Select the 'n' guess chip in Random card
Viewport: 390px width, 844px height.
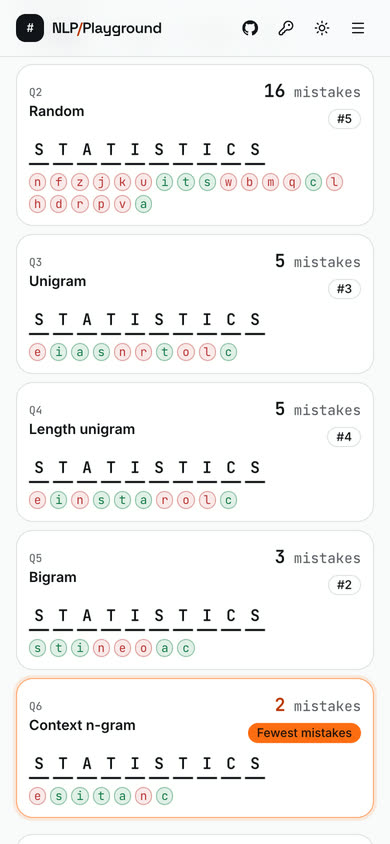pos(37,182)
